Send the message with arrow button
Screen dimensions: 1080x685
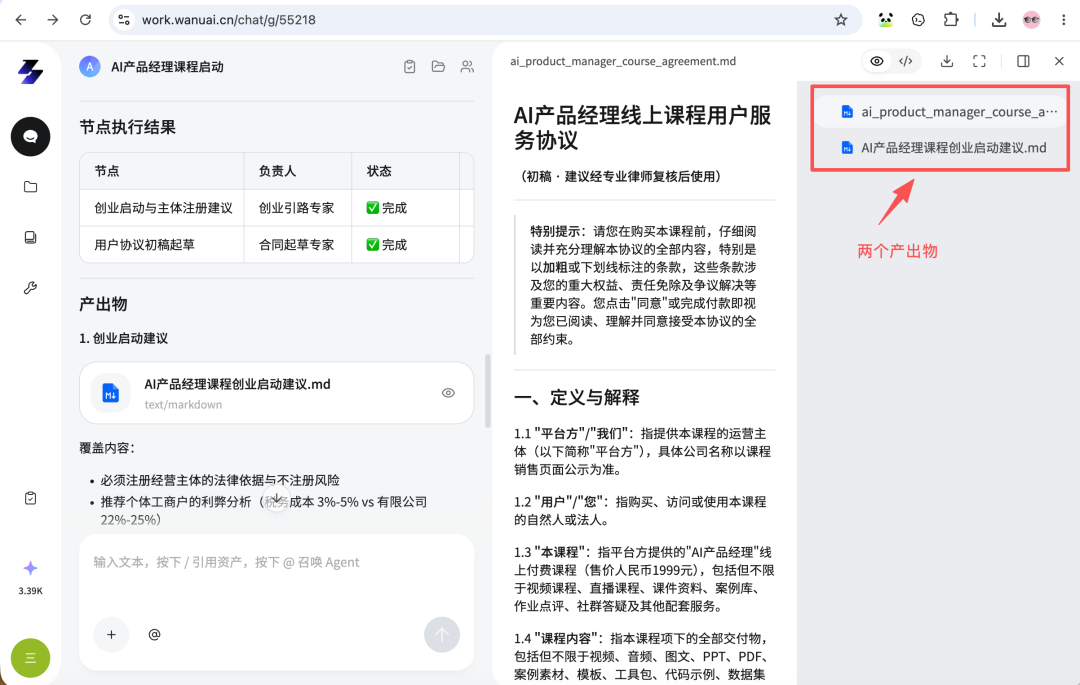point(442,635)
